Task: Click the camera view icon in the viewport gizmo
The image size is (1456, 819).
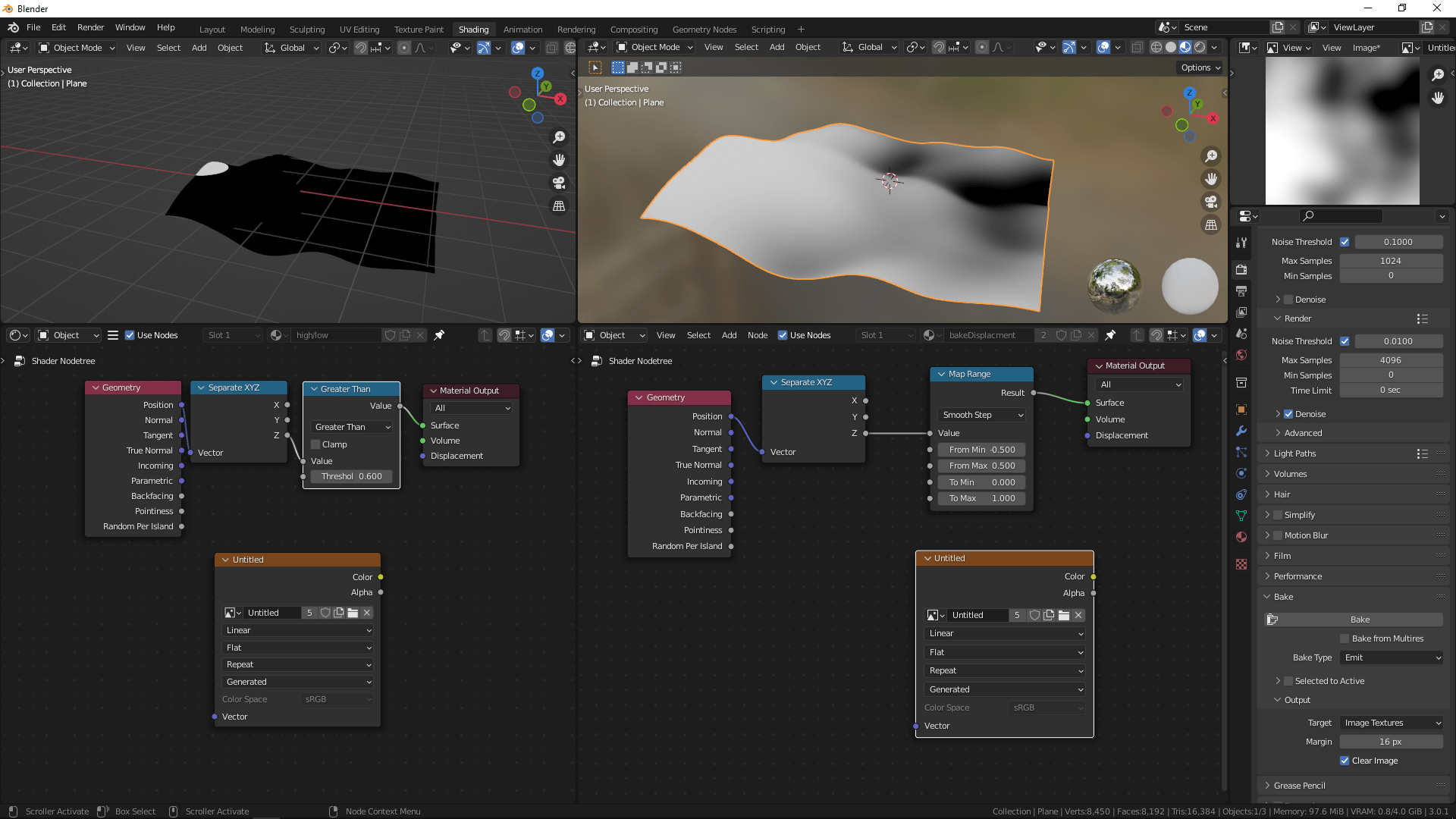Action: pyautogui.click(x=559, y=183)
